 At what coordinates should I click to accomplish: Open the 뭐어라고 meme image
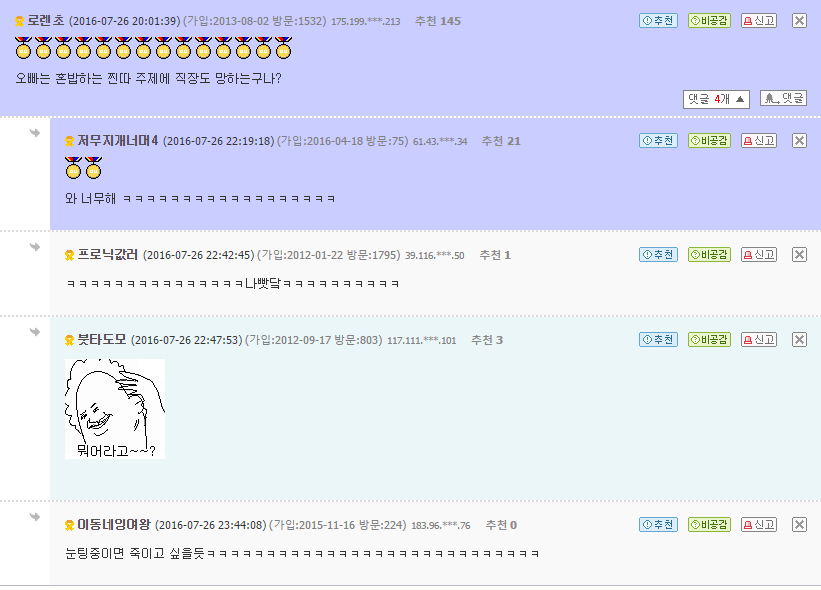pyautogui.click(x=115, y=409)
